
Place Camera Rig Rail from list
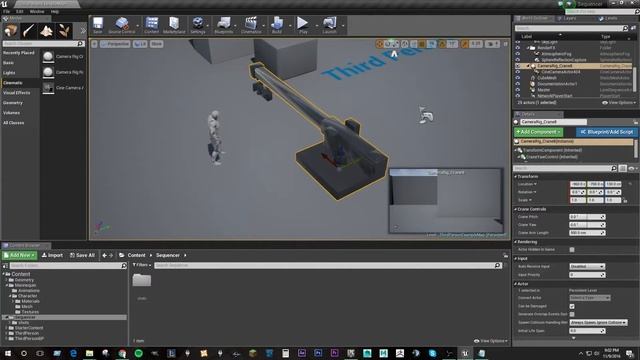(x=63, y=72)
